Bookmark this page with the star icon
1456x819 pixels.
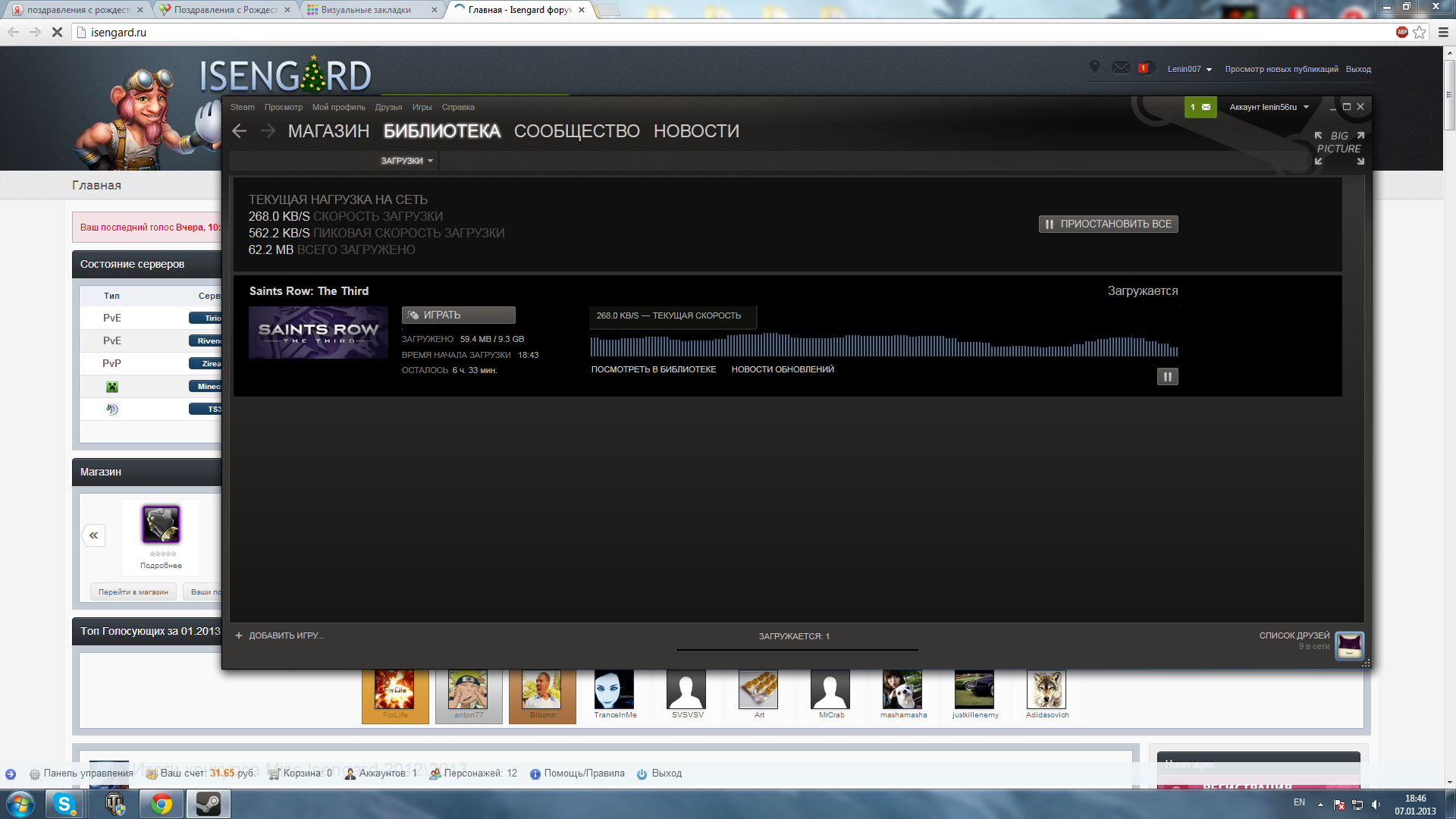(1420, 32)
